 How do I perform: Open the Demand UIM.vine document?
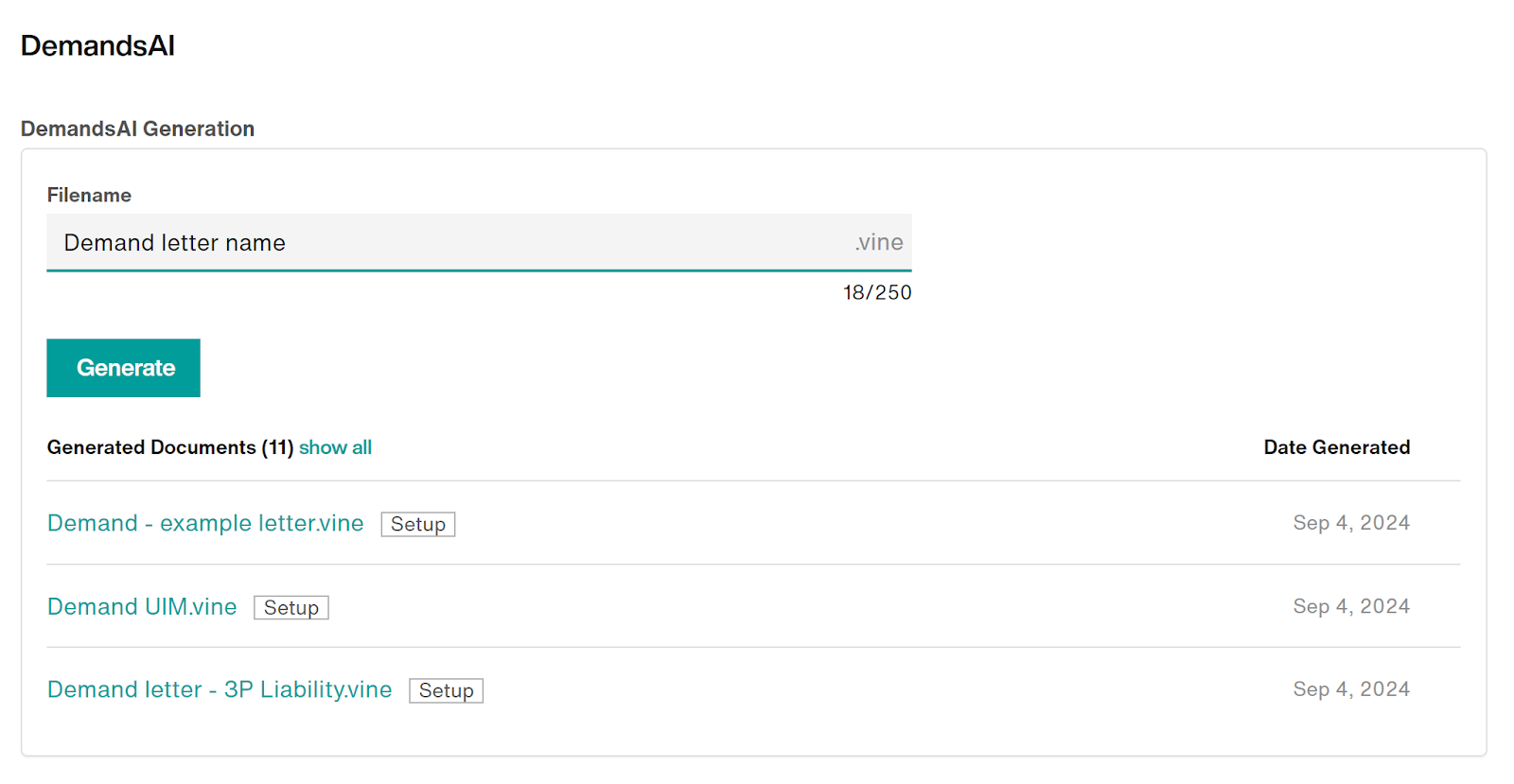click(x=142, y=606)
